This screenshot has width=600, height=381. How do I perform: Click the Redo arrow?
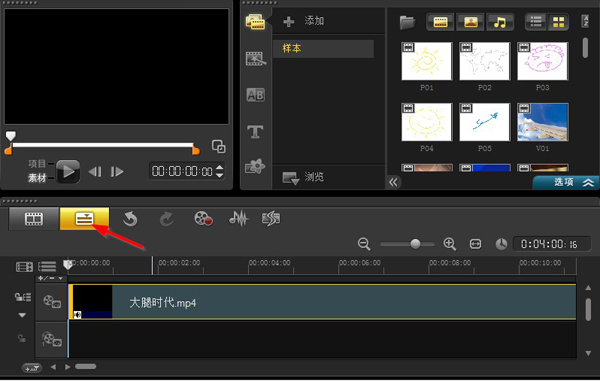(166, 219)
